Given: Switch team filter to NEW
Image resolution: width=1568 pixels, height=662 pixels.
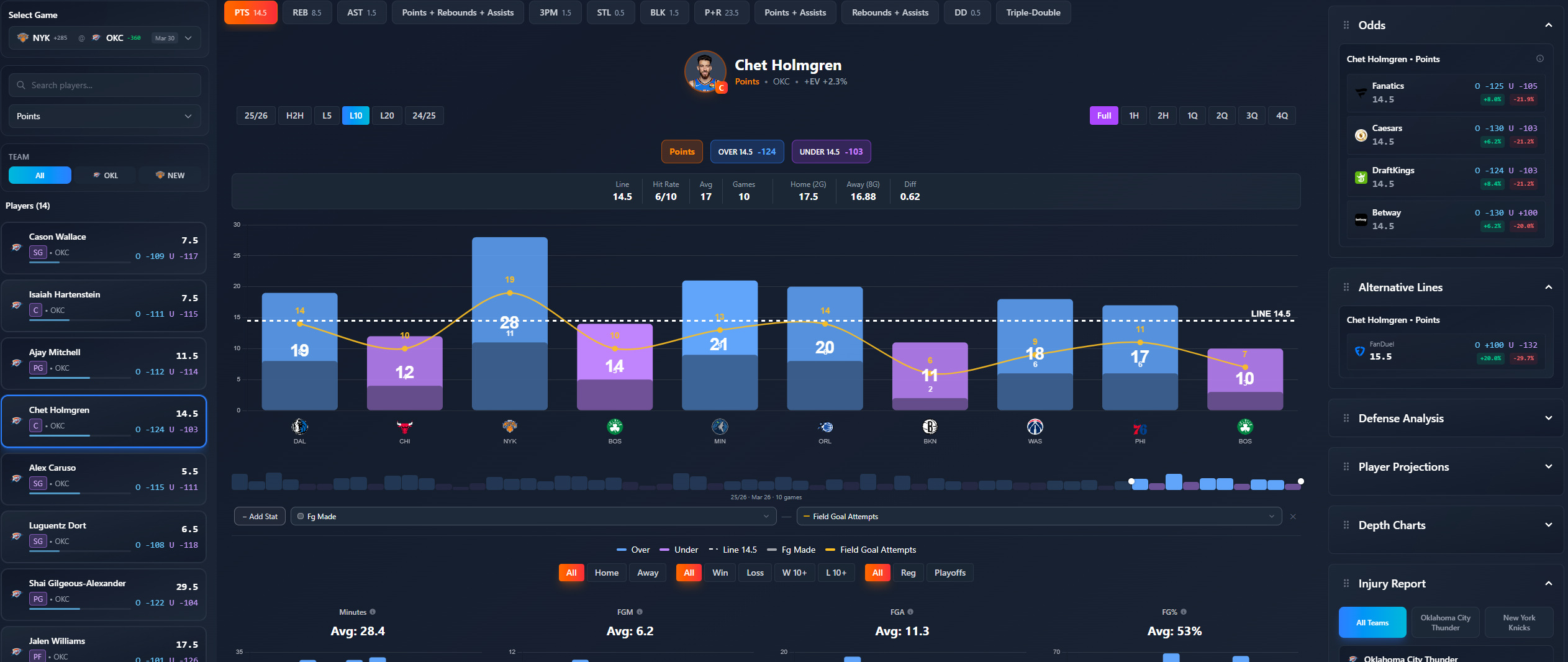Looking at the screenshot, I should 168,175.
